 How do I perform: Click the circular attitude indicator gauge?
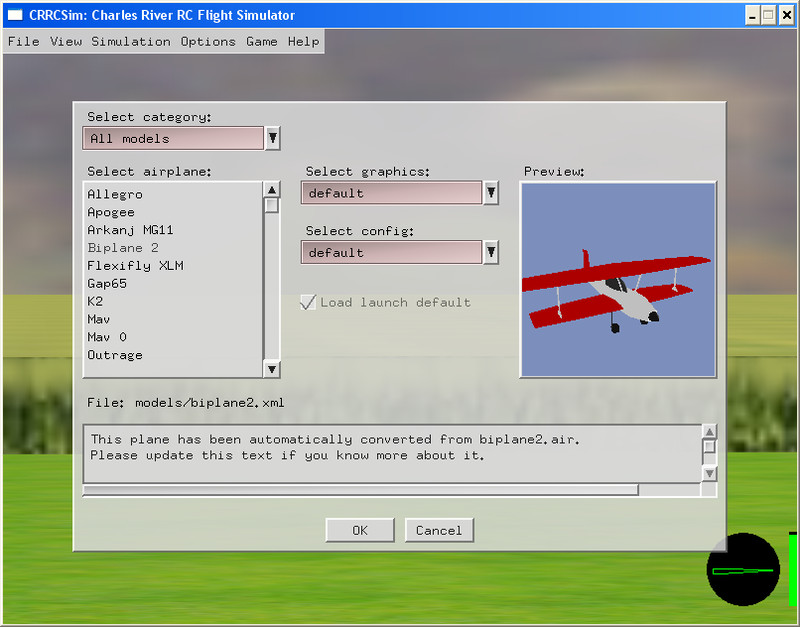point(743,569)
